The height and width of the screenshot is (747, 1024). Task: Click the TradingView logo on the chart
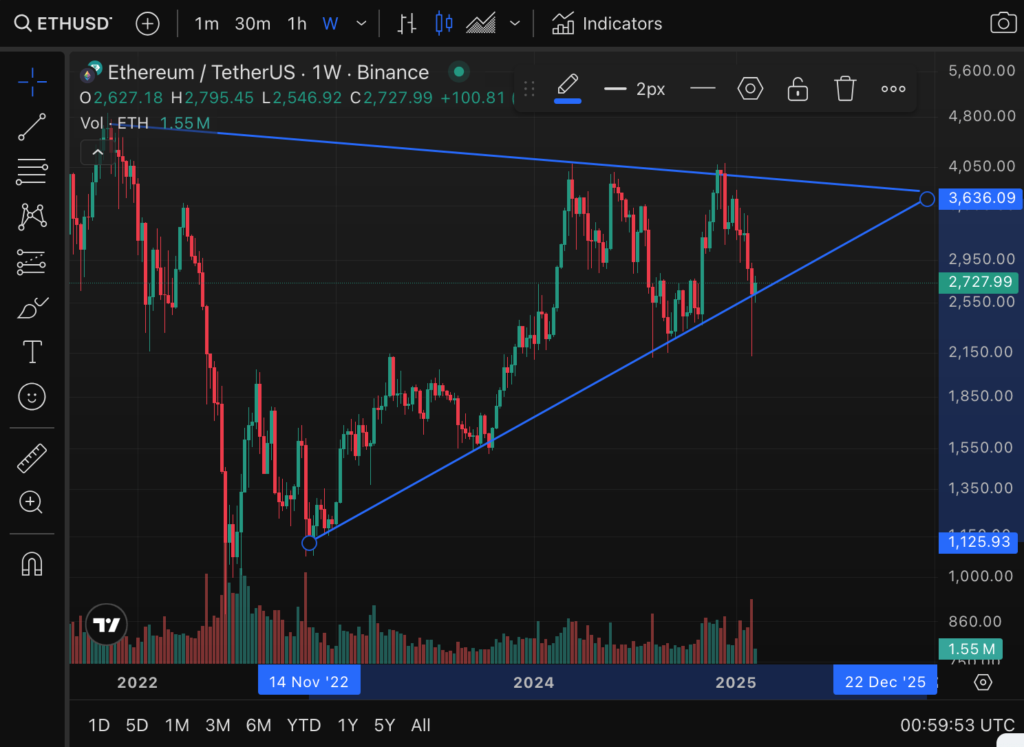click(x=106, y=625)
